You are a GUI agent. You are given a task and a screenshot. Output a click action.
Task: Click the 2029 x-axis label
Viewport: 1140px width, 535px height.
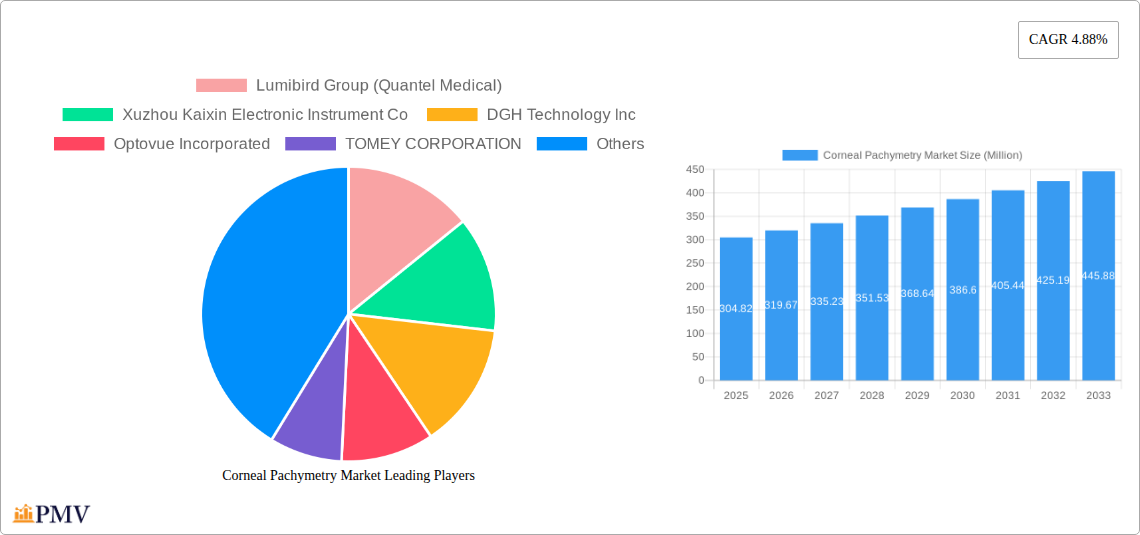pos(917,395)
